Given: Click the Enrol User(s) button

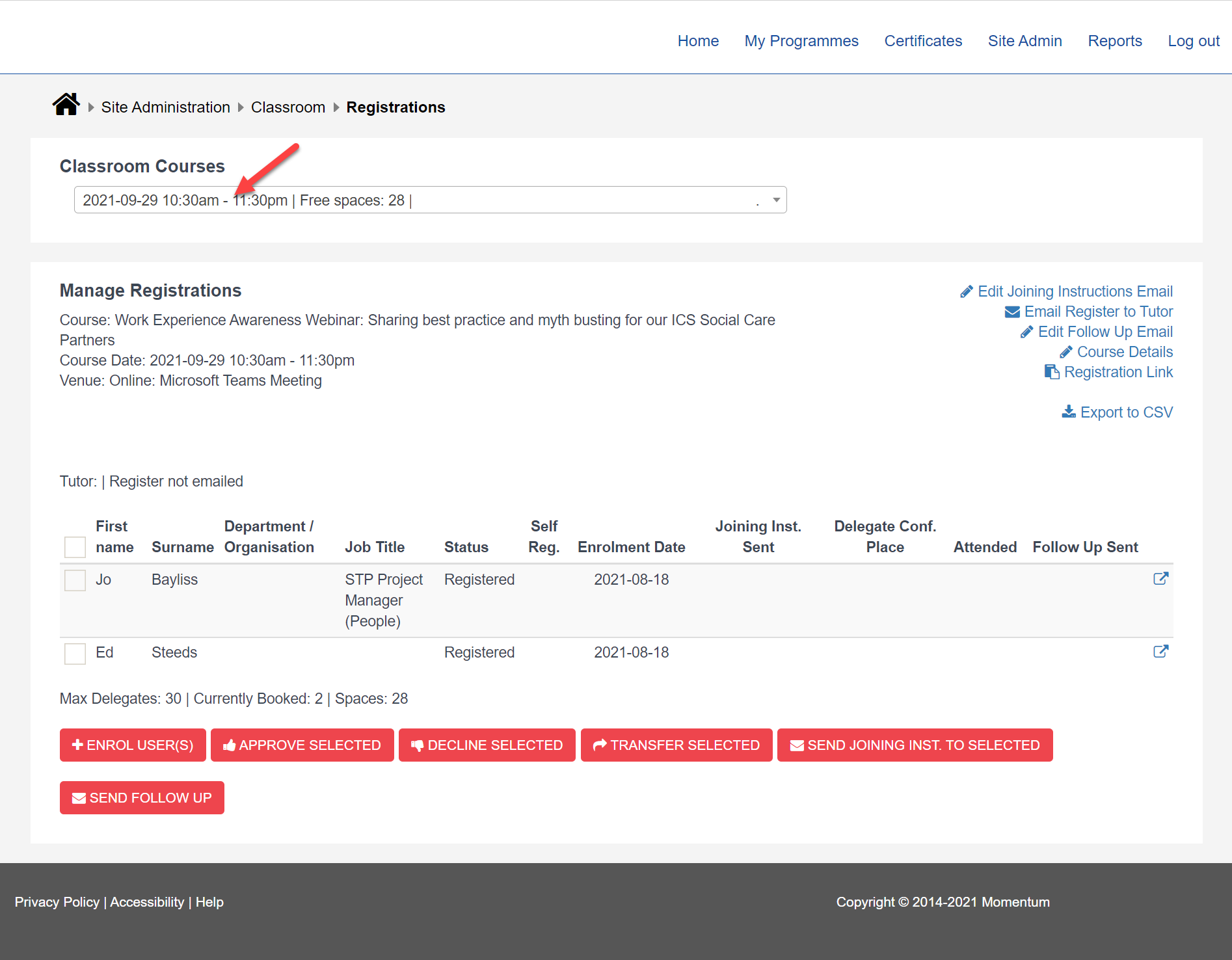Looking at the screenshot, I should click(133, 745).
